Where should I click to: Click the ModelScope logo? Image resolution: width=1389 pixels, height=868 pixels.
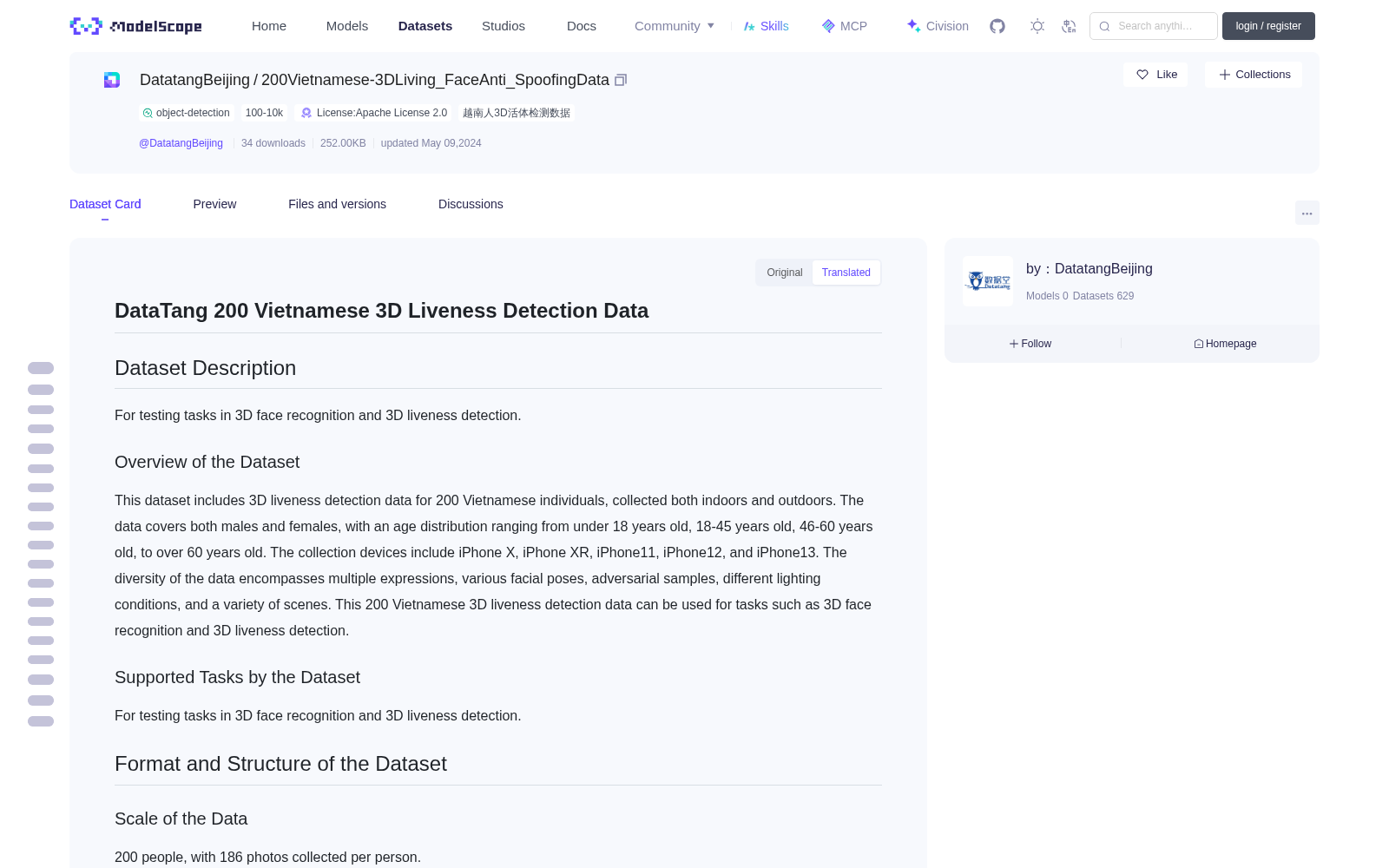tap(136, 26)
